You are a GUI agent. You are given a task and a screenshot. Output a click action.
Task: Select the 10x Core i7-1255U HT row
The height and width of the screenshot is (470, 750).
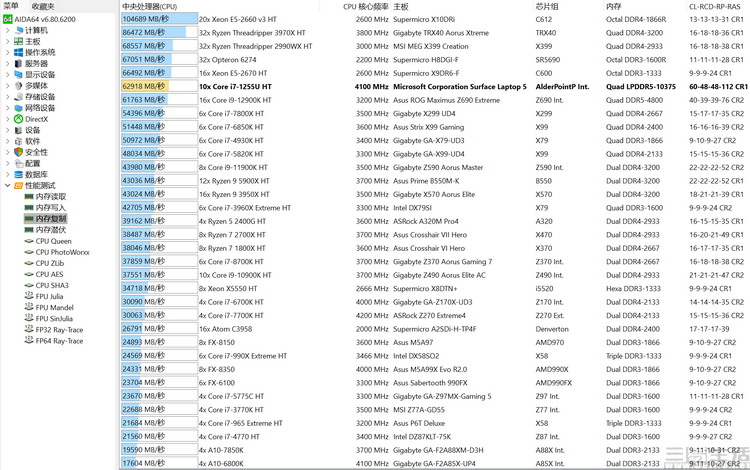(x=434, y=87)
